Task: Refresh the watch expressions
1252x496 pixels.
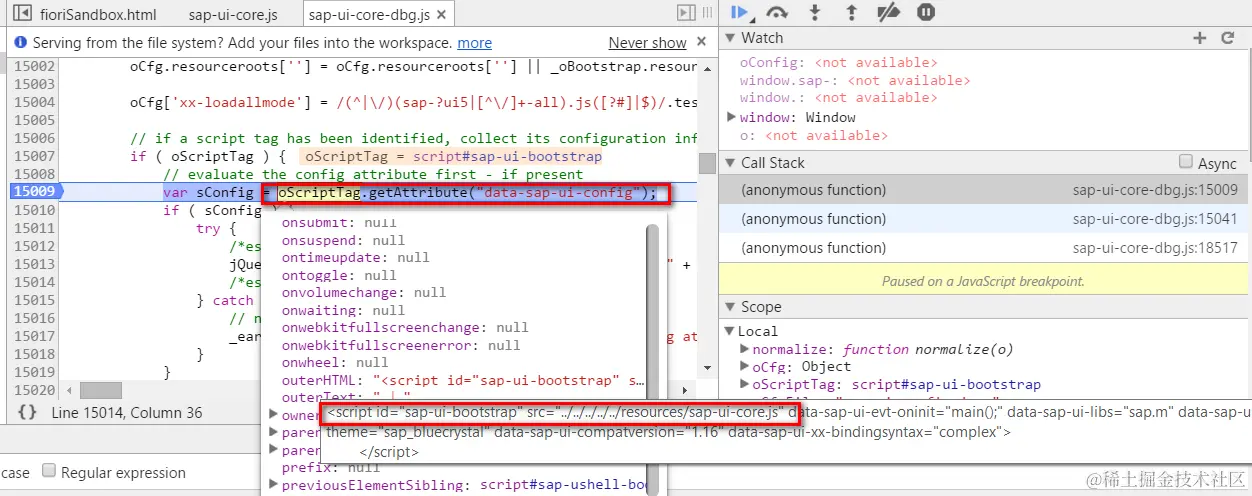Action: tap(1228, 38)
